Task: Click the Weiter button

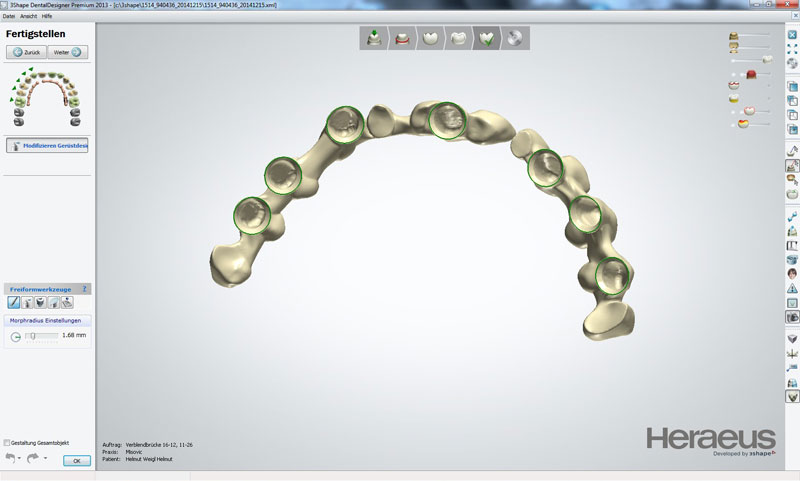Action: tap(68, 52)
